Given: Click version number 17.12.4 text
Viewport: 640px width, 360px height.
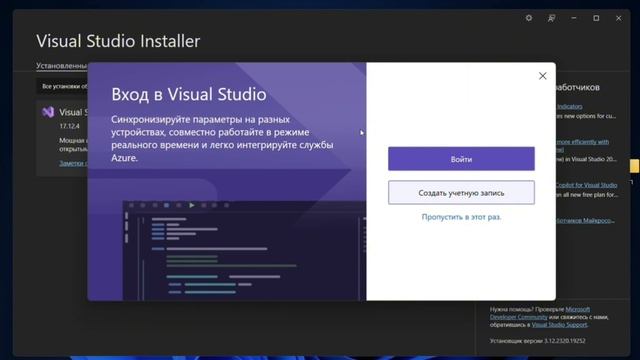Looking at the screenshot, I should click(x=69, y=126).
